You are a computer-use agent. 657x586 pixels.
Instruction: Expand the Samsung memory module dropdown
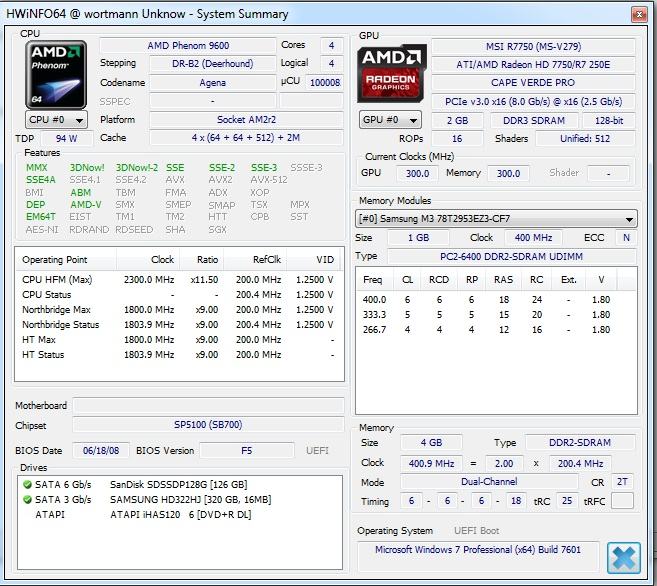[x=496, y=219]
